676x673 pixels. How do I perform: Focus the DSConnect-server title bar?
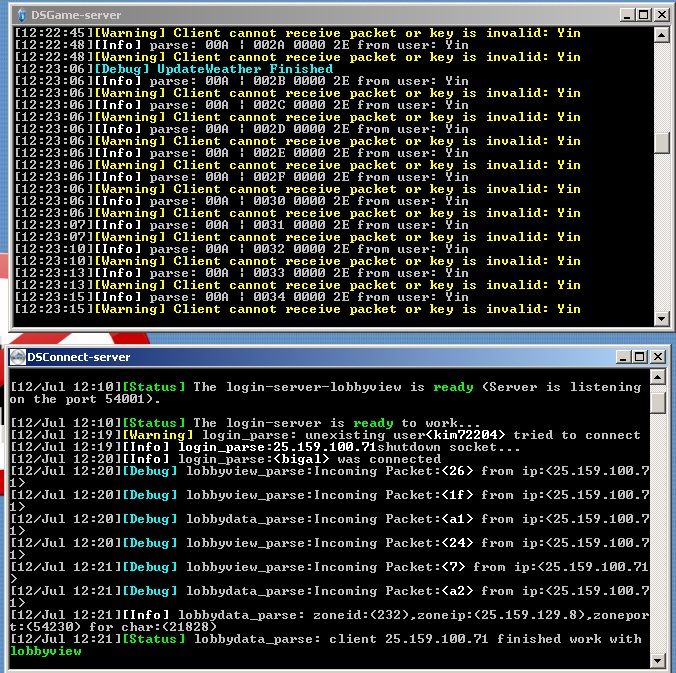pyautogui.click(x=300, y=357)
